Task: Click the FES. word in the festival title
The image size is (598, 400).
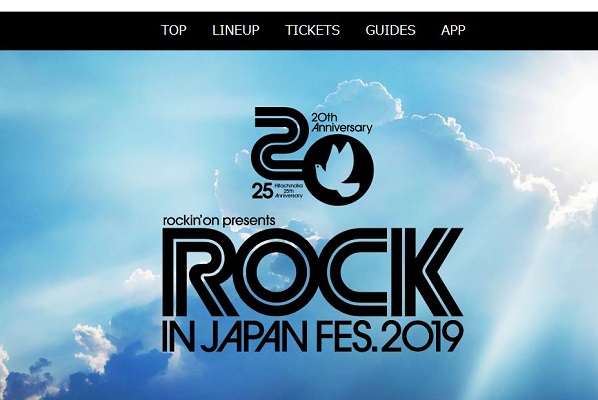Action: pos(346,336)
